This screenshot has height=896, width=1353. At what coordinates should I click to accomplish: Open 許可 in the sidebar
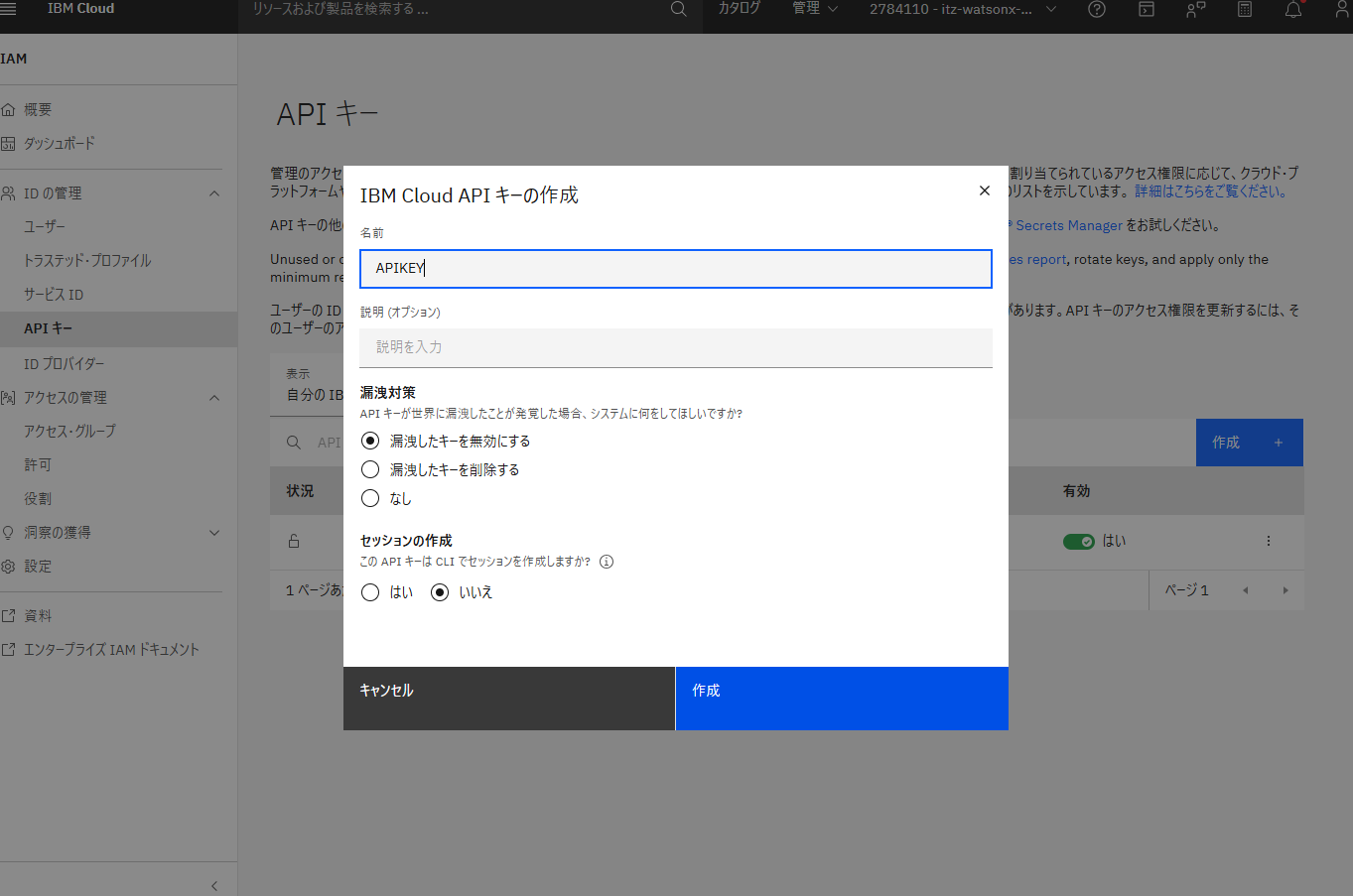[38, 465]
